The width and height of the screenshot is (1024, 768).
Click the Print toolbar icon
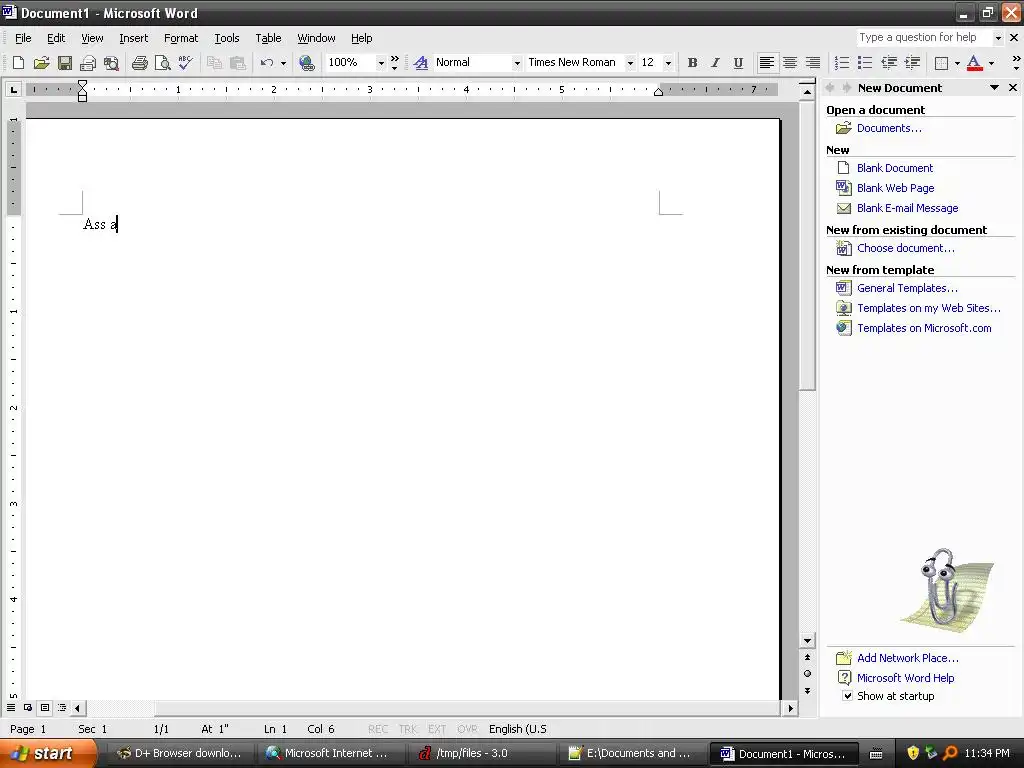click(140, 63)
